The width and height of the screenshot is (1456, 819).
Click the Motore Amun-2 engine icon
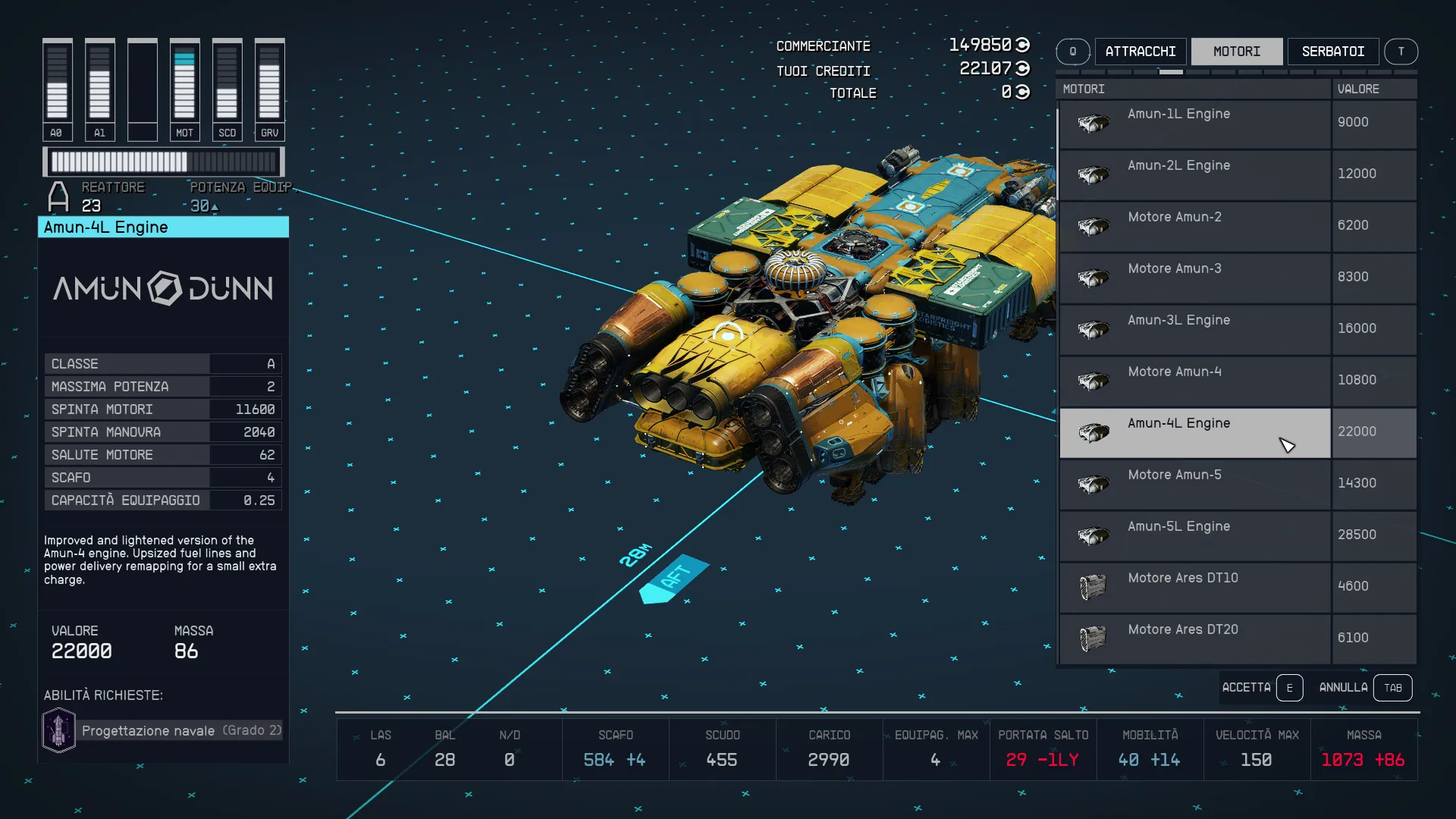[x=1093, y=226]
